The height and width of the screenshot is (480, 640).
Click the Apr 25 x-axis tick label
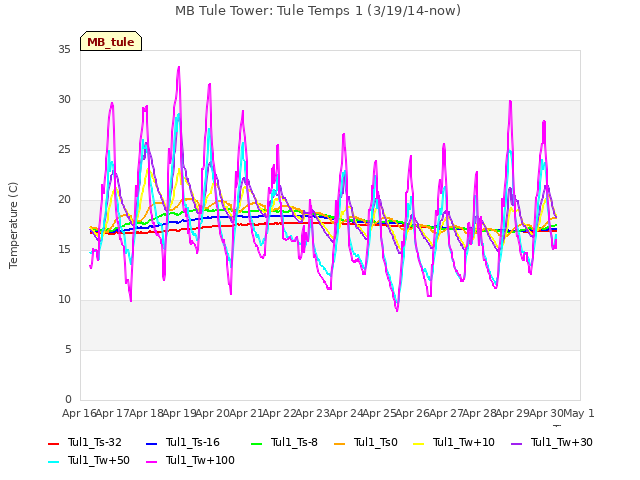[x=379, y=413]
